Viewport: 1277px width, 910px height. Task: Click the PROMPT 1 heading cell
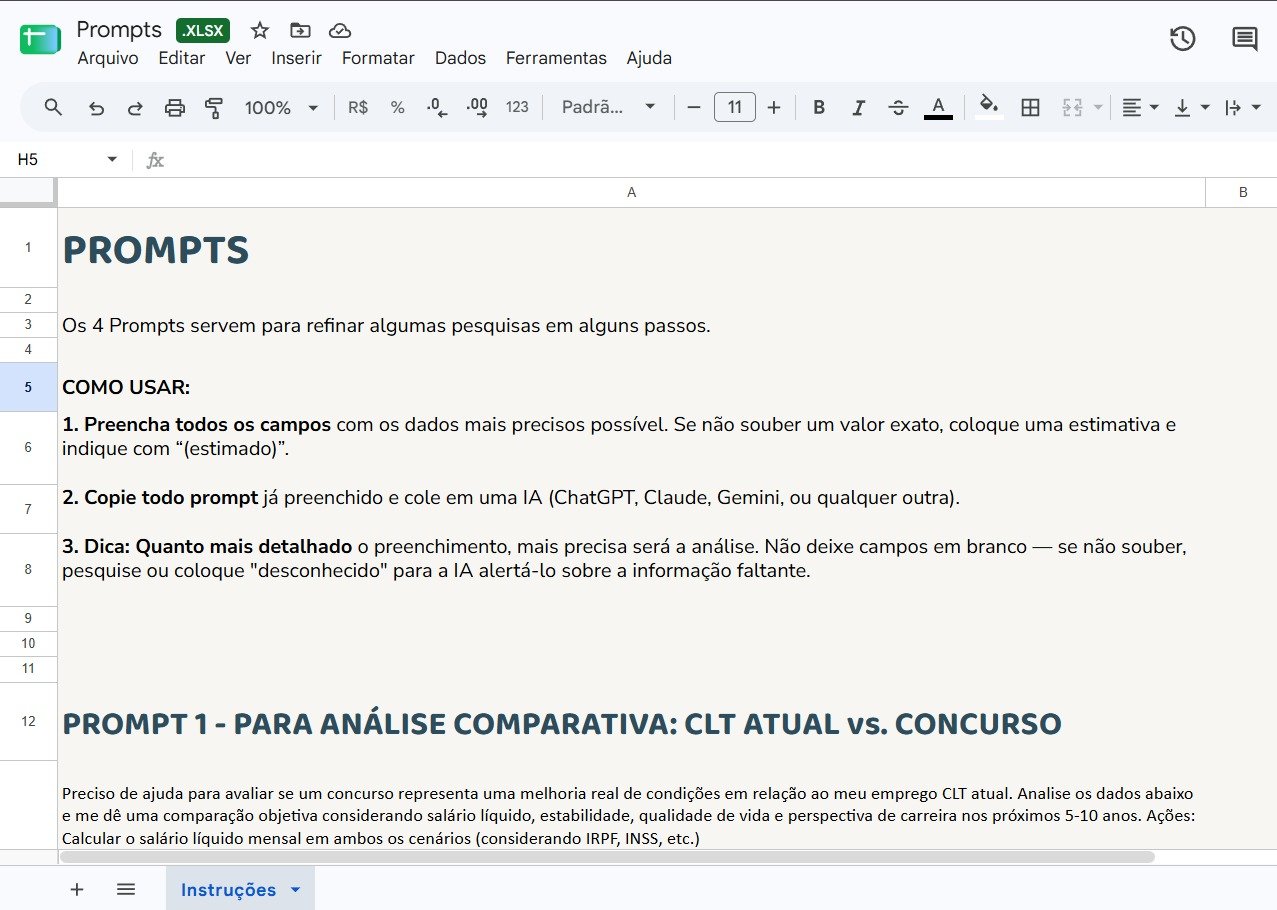coord(631,722)
